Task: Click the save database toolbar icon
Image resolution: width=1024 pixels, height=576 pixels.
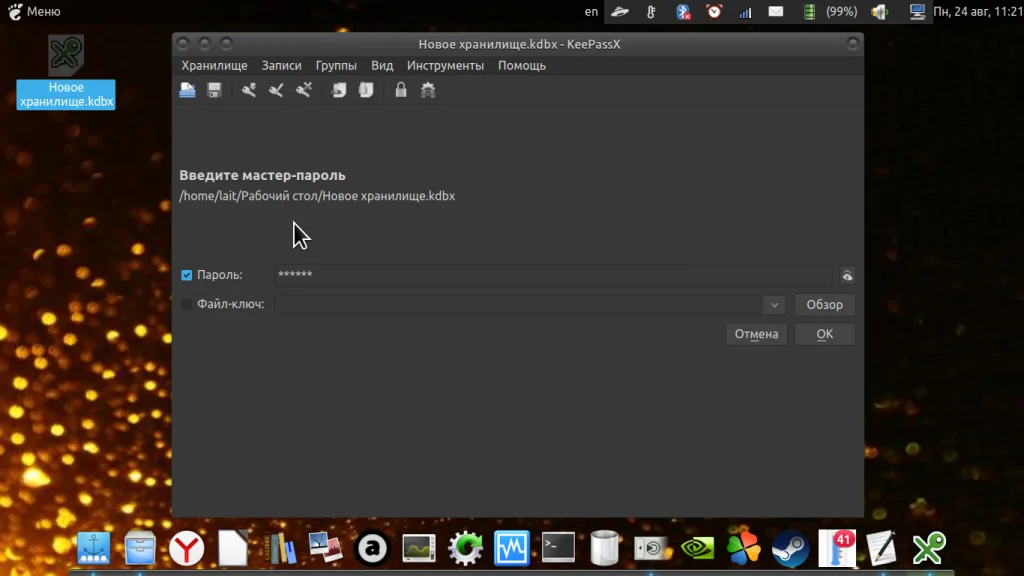Action: click(x=214, y=90)
